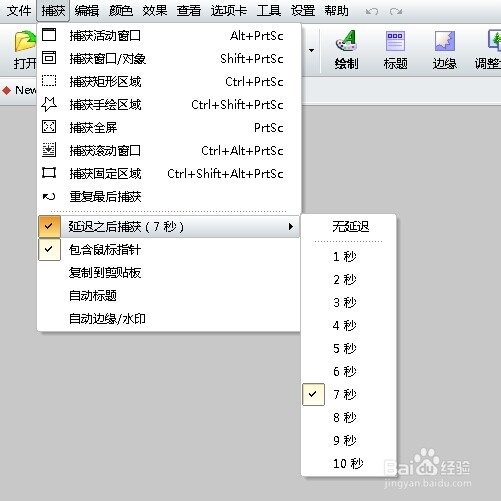Select 5 秒 delay
This screenshot has width=501, height=501.
pyautogui.click(x=349, y=348)
